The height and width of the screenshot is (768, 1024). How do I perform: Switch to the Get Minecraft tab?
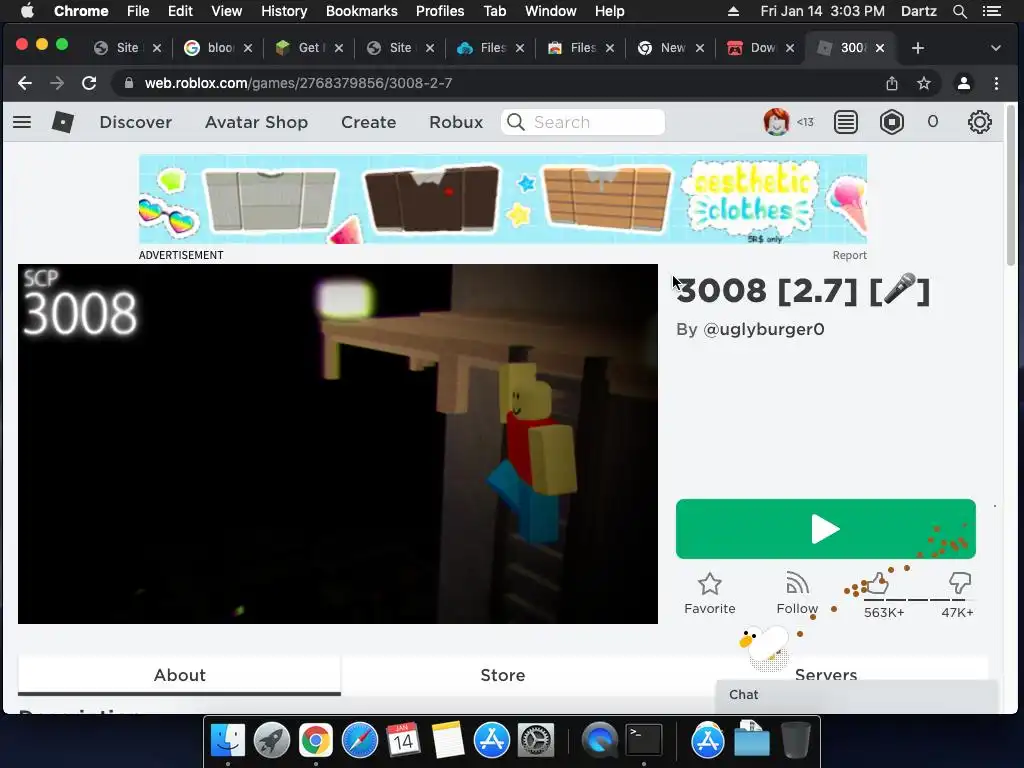click(x=308, y=48)
